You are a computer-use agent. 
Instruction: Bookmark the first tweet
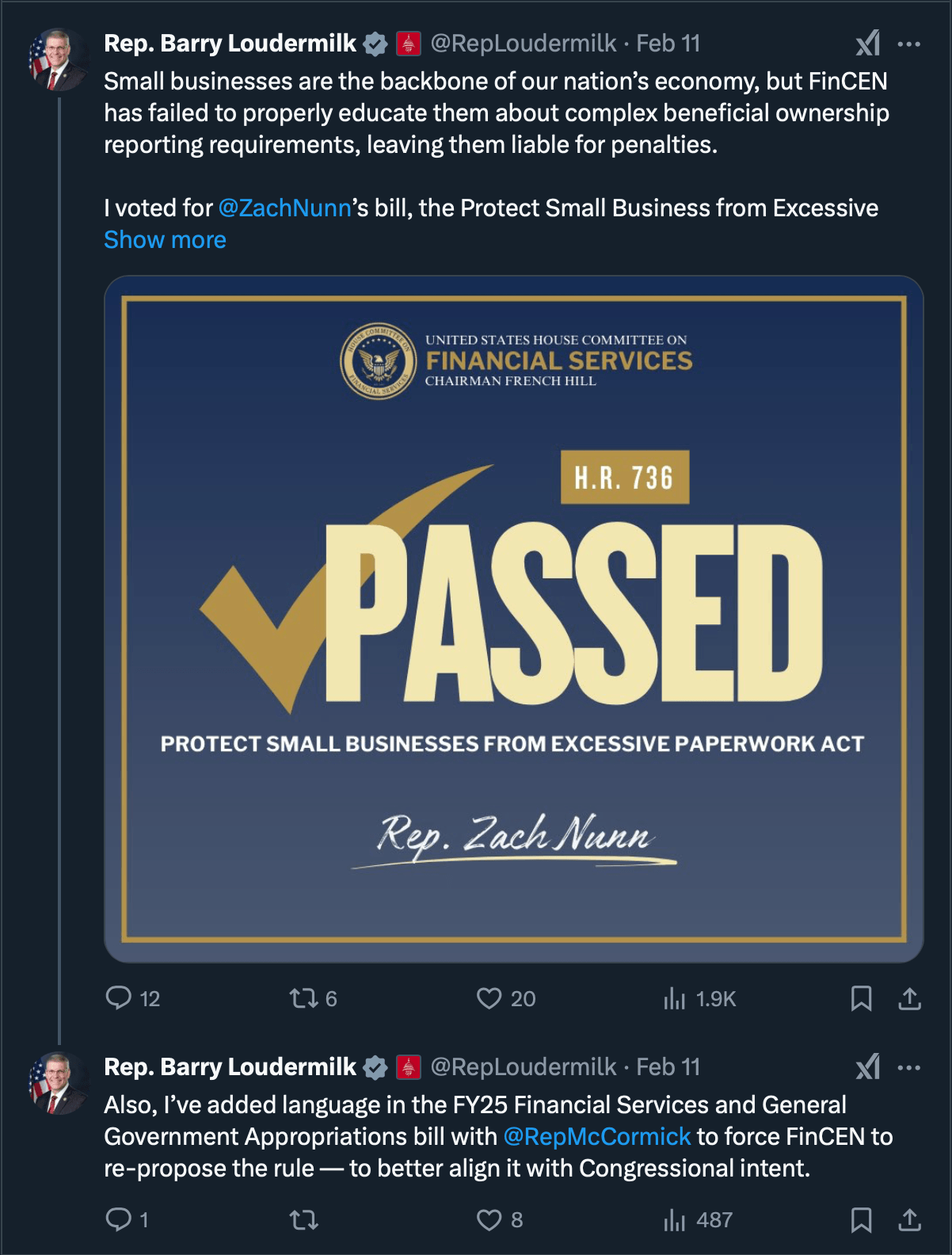[x=861, y=998]
